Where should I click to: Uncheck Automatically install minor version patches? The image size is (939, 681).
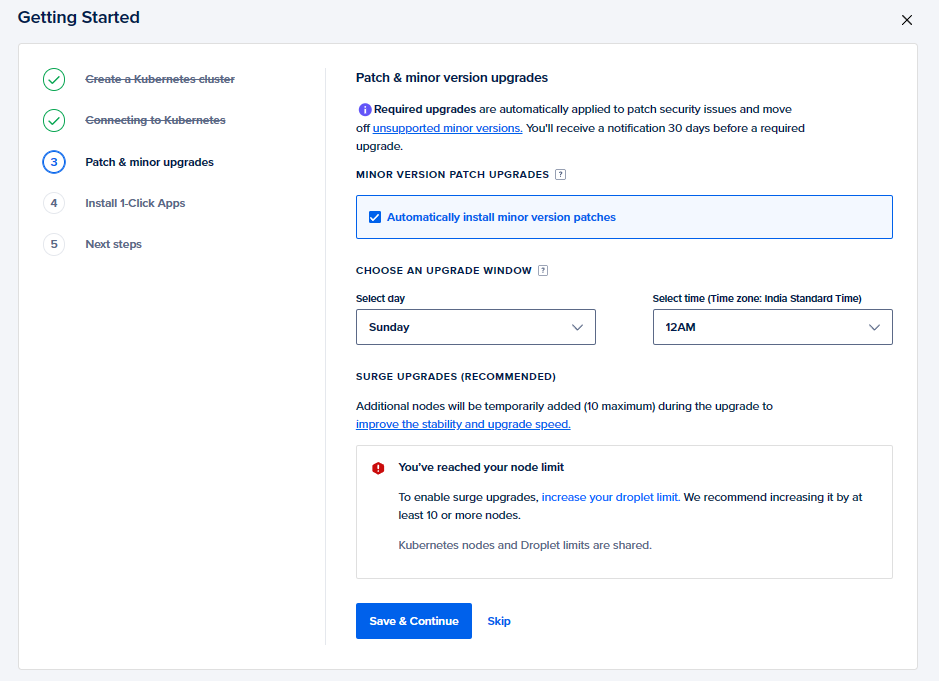375,217
